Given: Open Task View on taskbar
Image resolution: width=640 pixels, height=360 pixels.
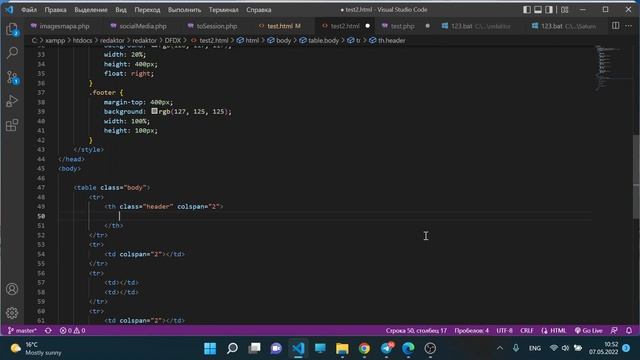Looking at the screenshot, I should coord(254,348).
